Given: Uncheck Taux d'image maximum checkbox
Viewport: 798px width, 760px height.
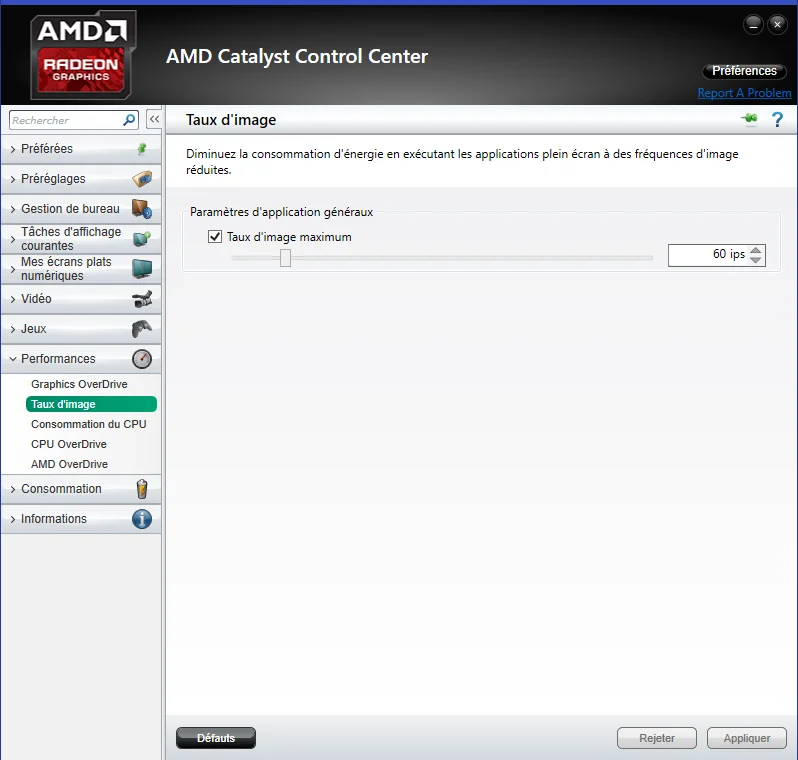Looking at the screenshot, I should pyautogui.click(x=215, y=237).
